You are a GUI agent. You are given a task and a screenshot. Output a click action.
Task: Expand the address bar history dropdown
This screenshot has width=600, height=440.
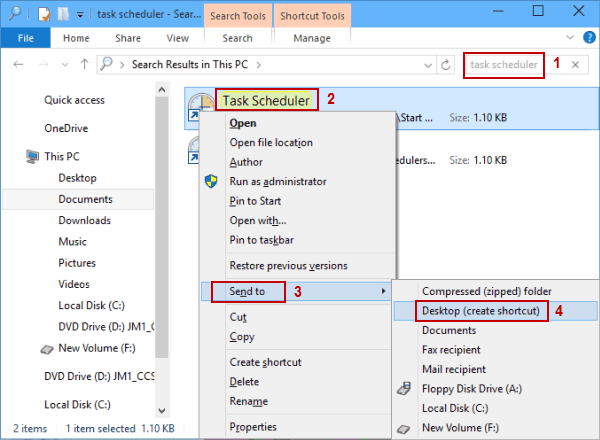coord(428,65)
